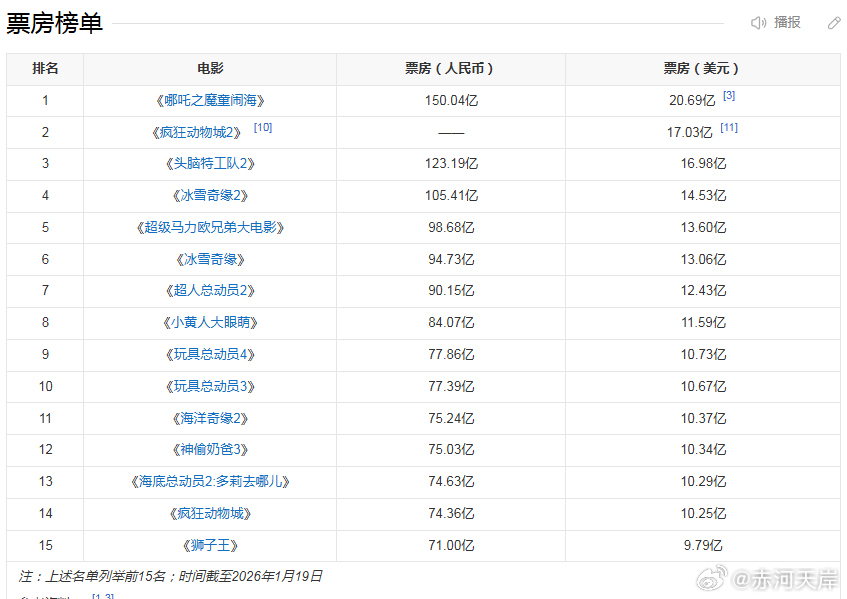Click citation [10] beside 疯狂动物城2
Image resolution: width=847 pixels, height=599 pixels.
(x=263, y=127)
